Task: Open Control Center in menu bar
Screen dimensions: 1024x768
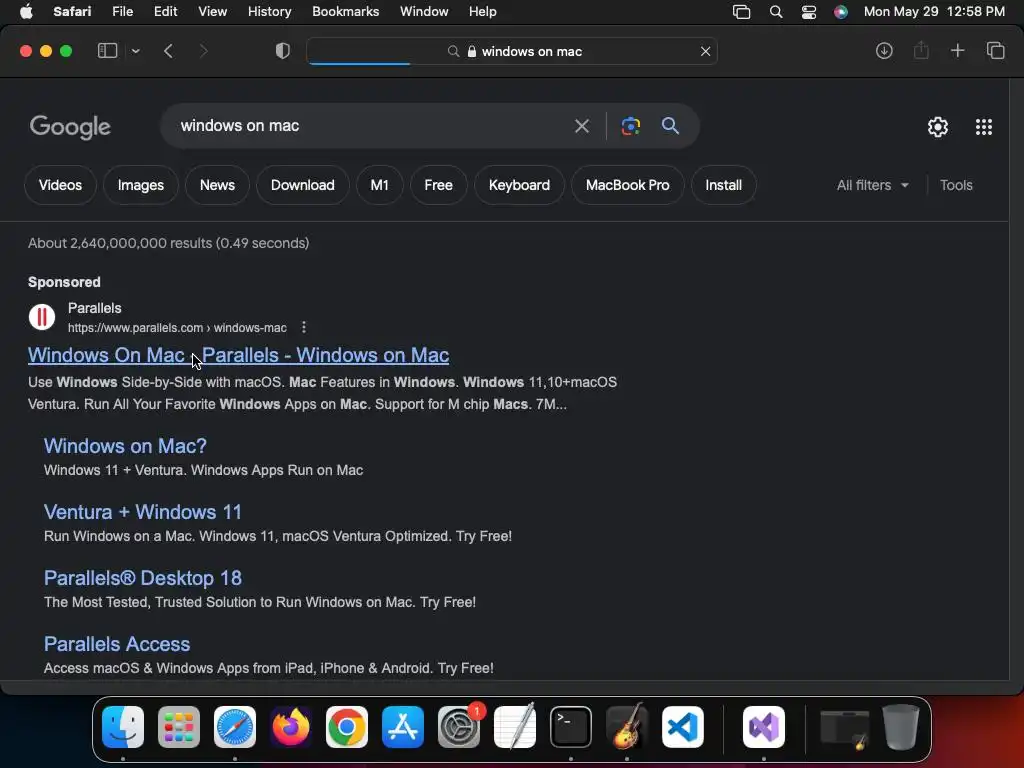Action: (x=808, y=12)
